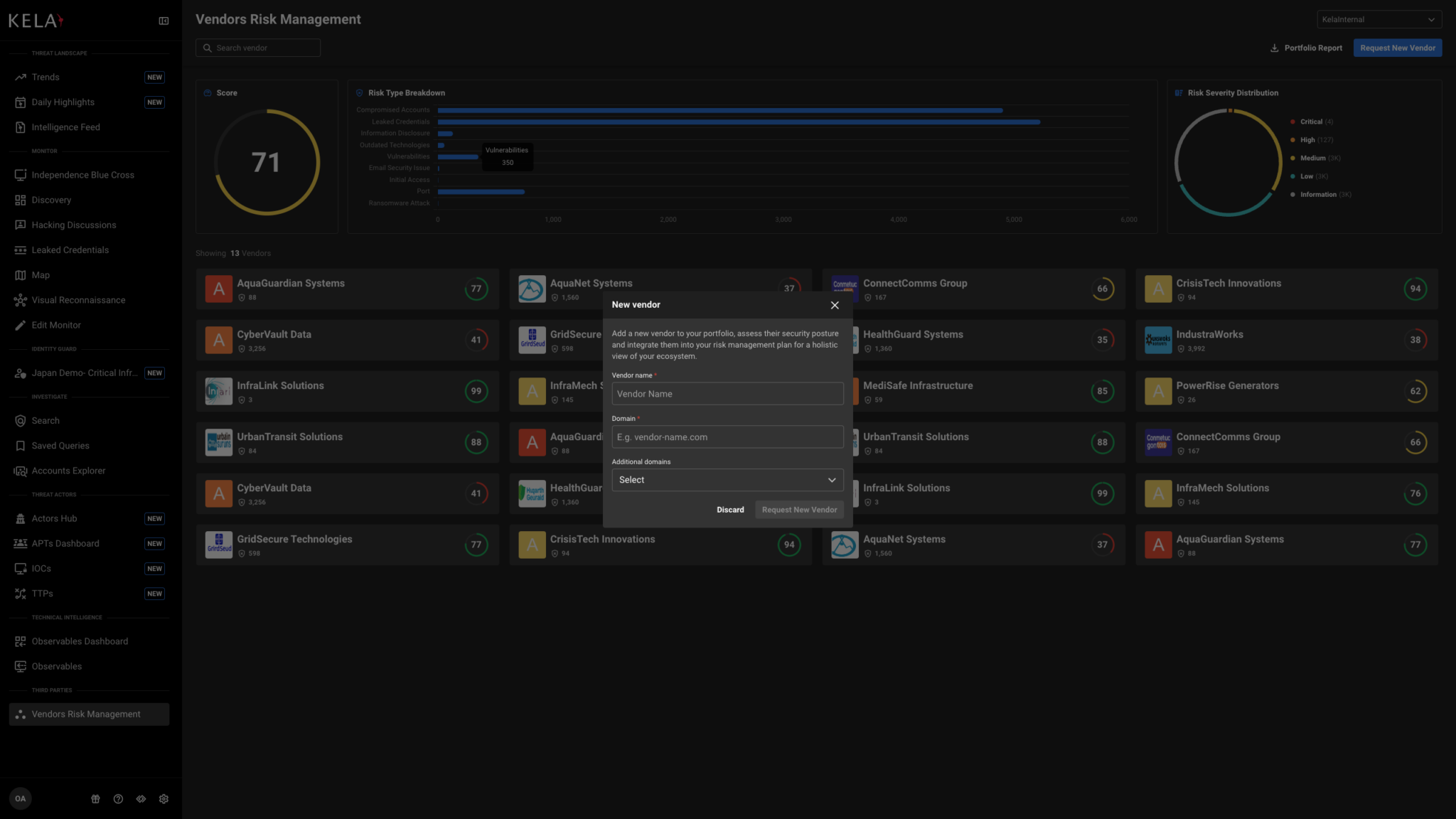Open Visual Reconnaissance
Viewport: 1456px width, 819px height.
(78, 299)
